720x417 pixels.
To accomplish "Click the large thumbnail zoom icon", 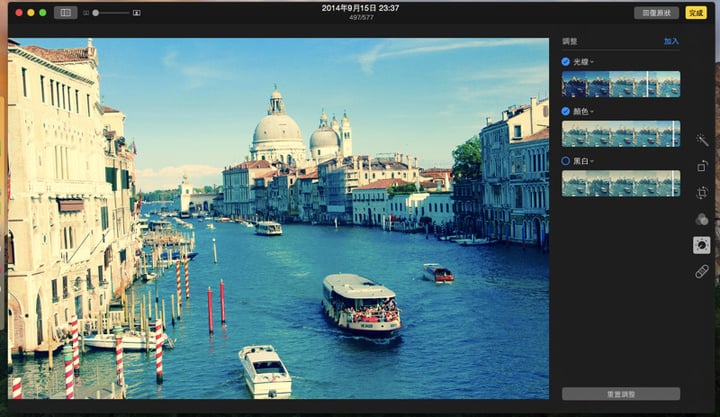I will (136, 13).
